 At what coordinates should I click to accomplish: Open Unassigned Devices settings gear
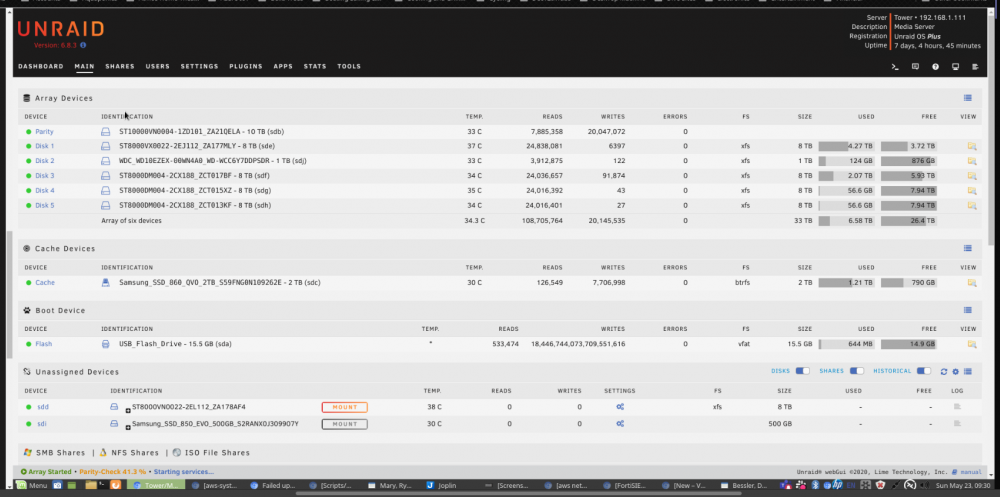(x=955, y=371)
